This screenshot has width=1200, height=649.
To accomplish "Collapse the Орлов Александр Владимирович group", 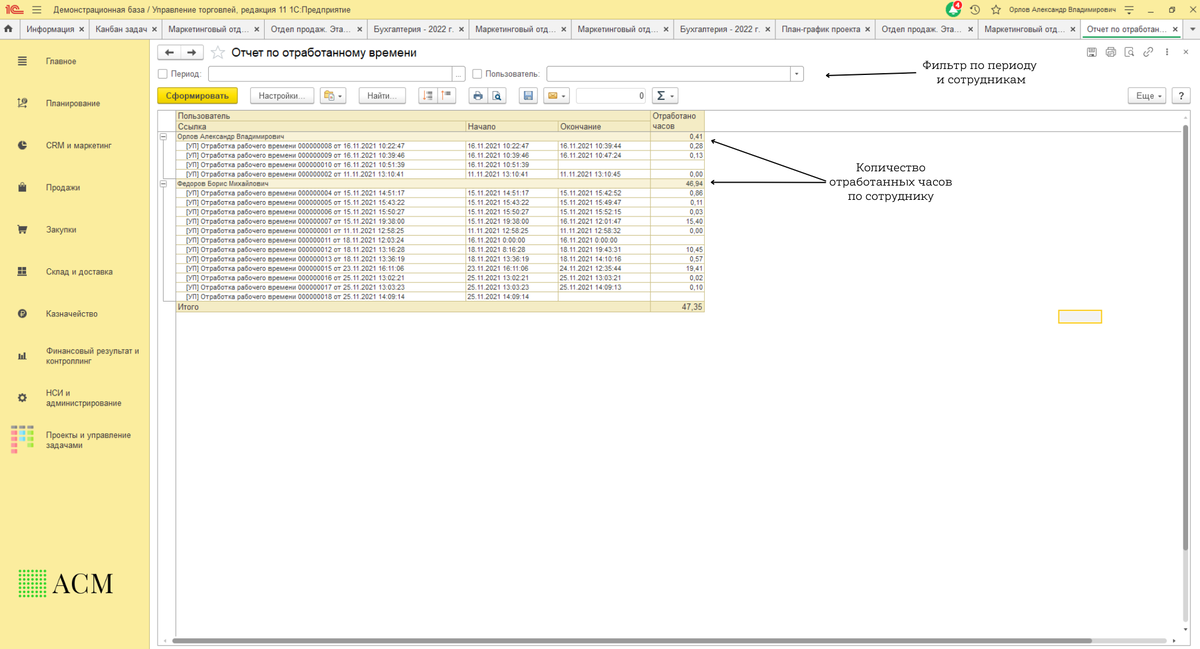I will [x=164, y=137].
